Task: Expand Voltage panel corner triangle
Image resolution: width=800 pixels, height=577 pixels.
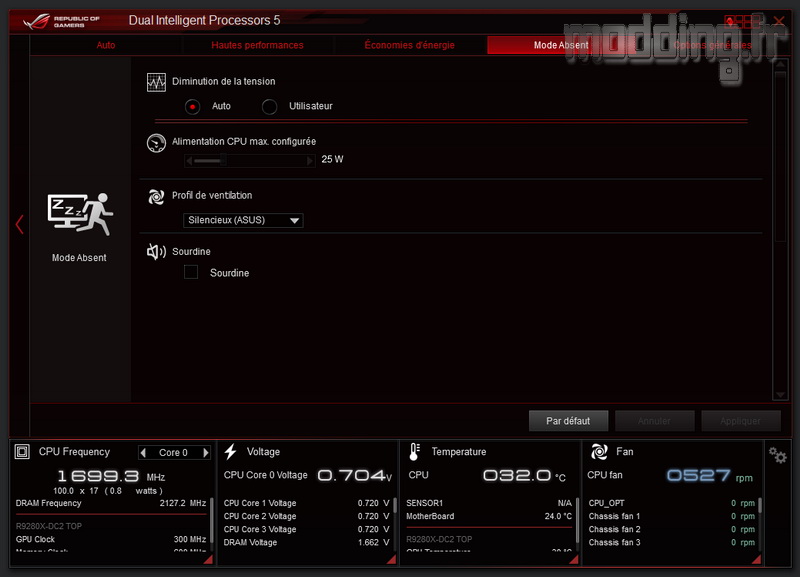Action: 391,560
